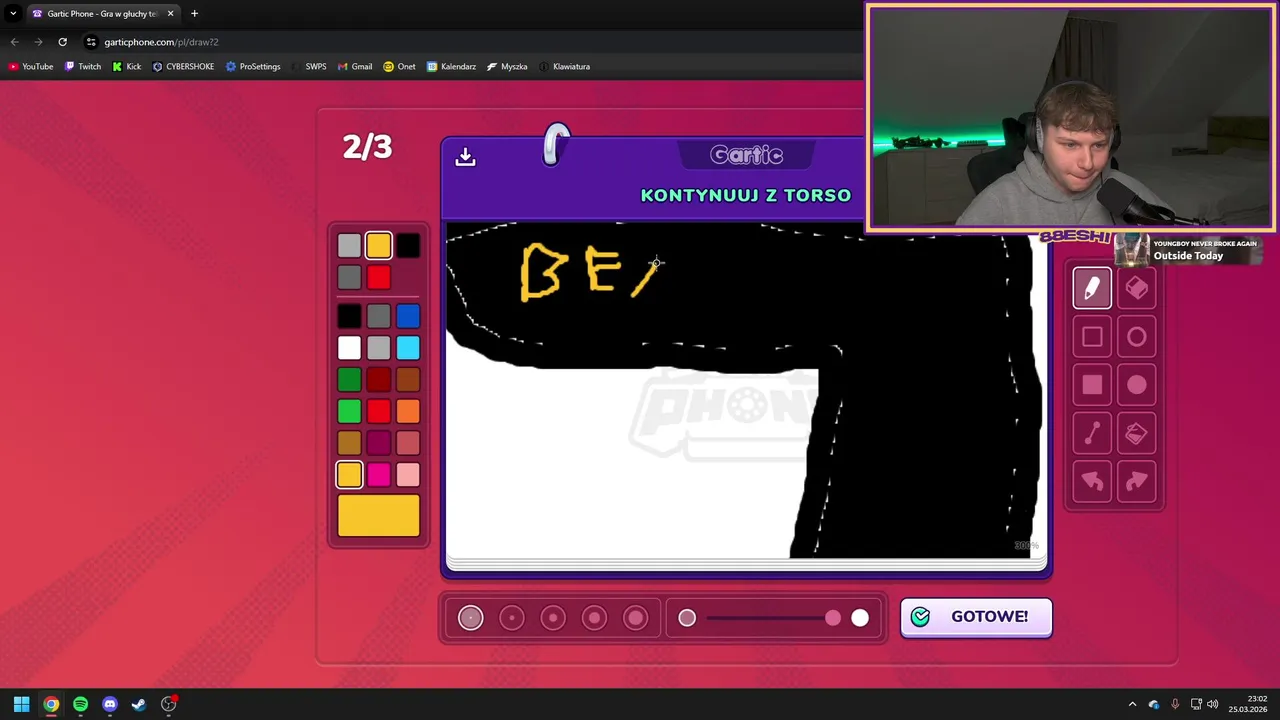Click the microphone tray icon

(1175, 704)
